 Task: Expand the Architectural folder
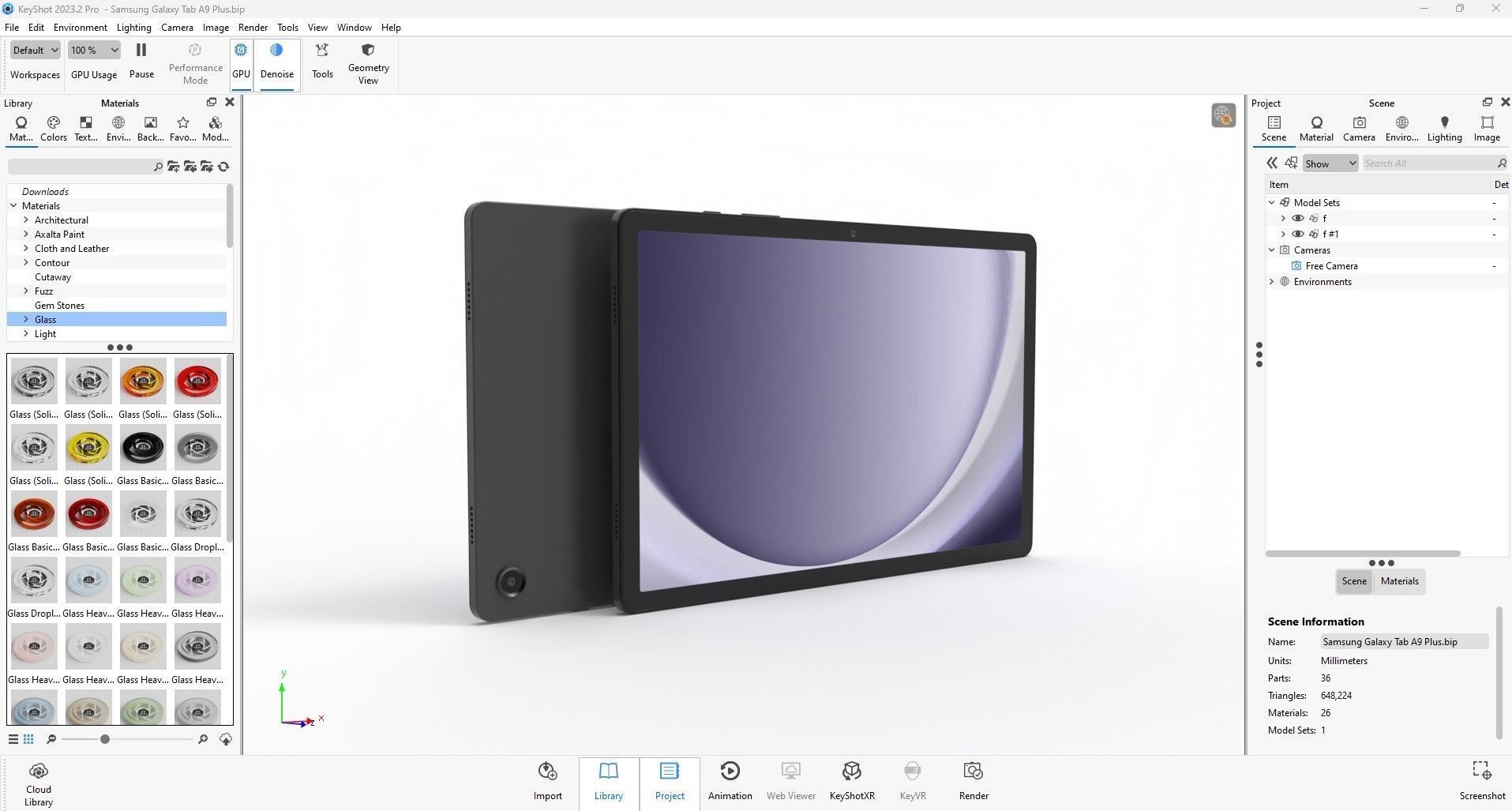click(x=26, y=220)
